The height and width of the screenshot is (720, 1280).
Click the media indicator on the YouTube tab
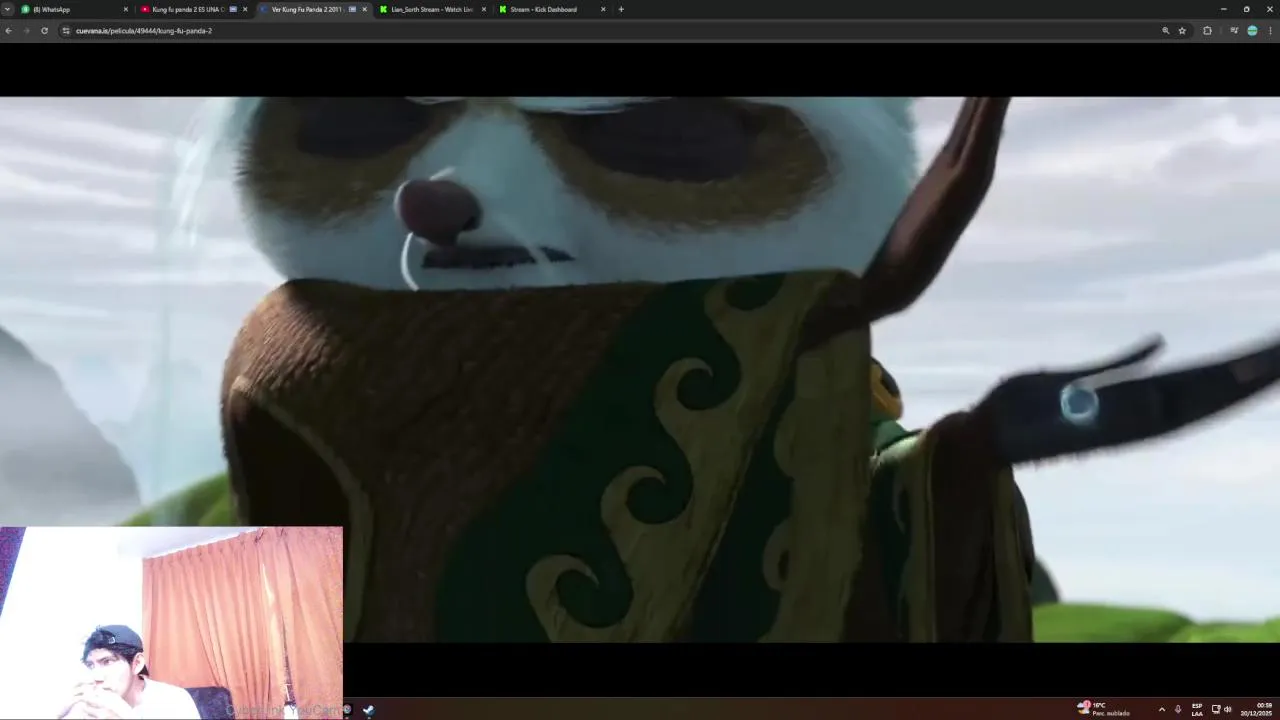click(233, 9)
